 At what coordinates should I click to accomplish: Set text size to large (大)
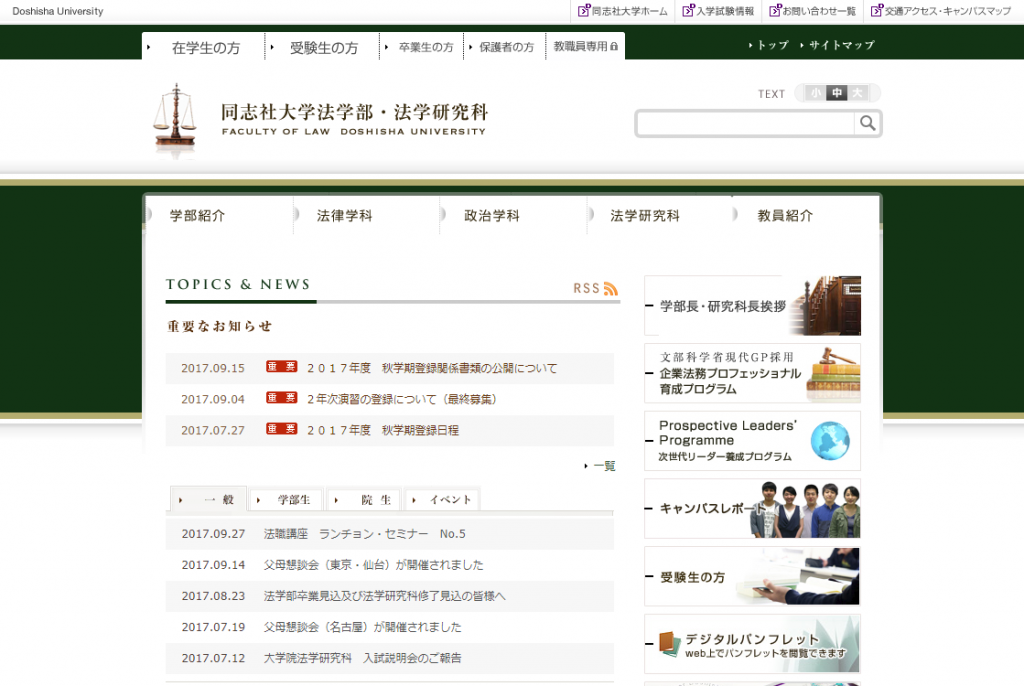857,93
